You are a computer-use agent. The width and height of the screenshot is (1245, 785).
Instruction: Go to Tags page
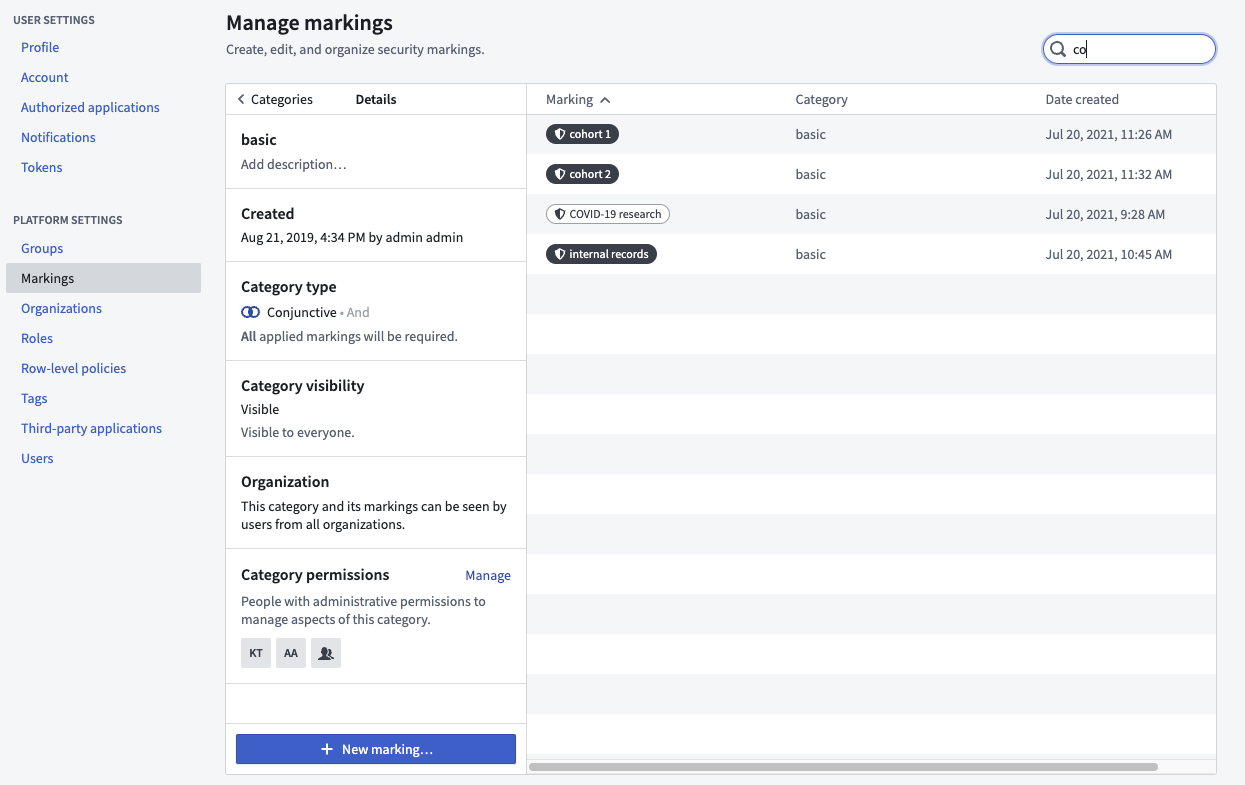tap(34, 398)
